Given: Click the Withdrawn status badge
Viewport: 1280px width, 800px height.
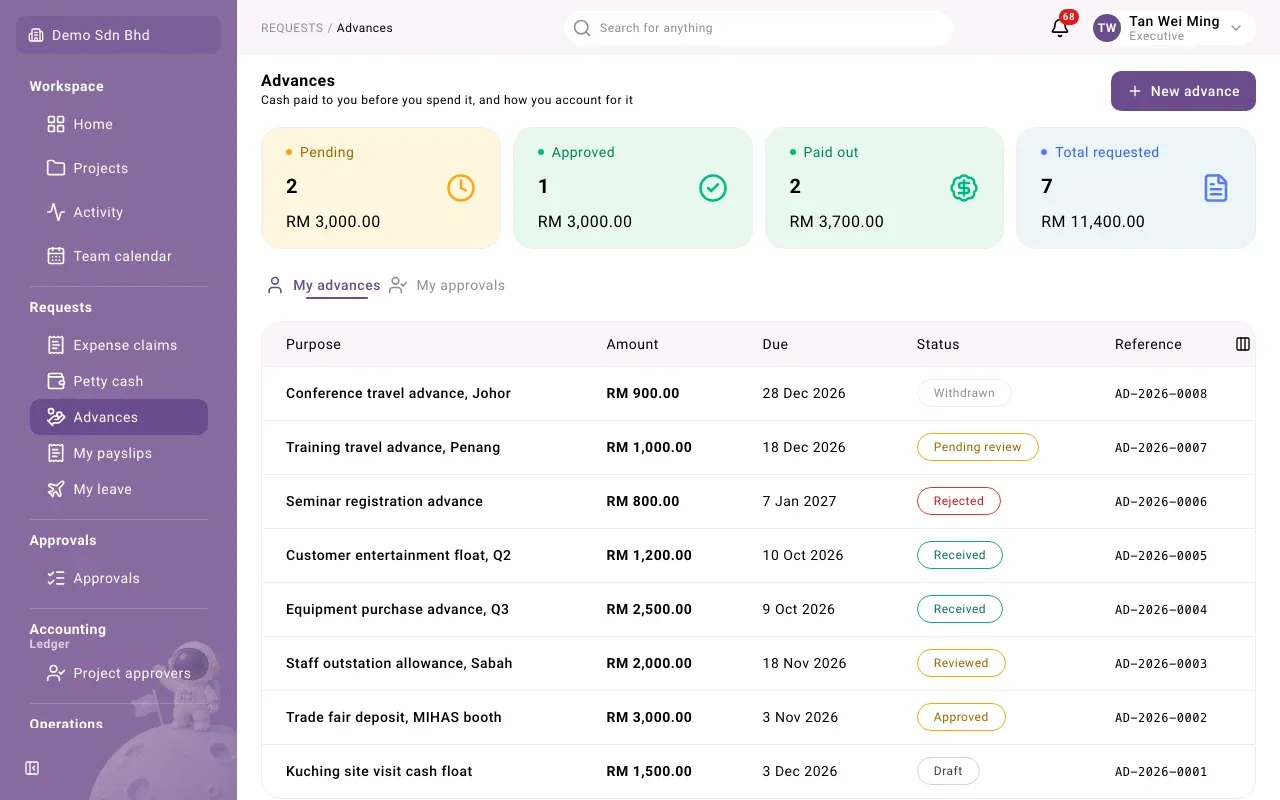Looking at the screenshot, I should [x=964, y=393].
